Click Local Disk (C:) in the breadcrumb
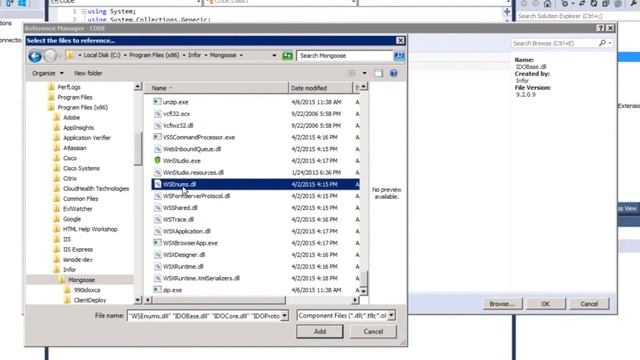This screenshot has width=640, height=360. pos(102,55)
